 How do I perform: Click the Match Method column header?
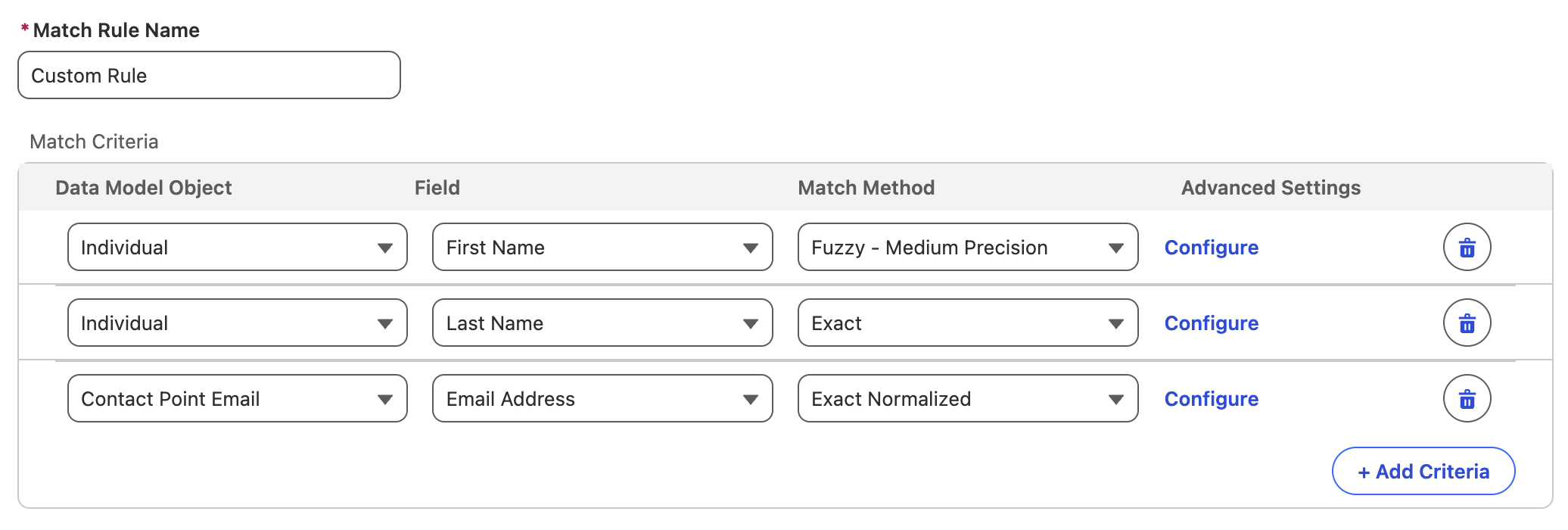point(866,188)
